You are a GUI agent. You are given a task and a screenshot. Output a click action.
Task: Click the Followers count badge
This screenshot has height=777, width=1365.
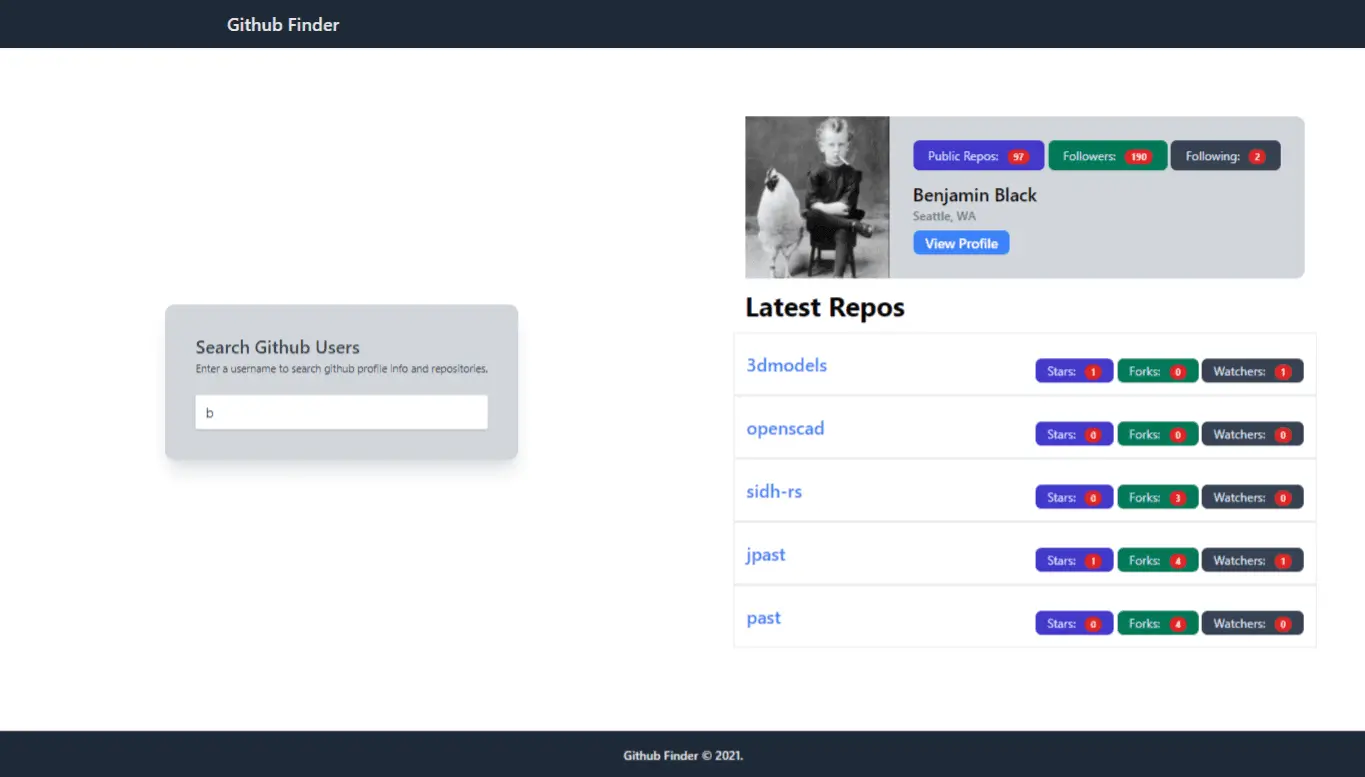(x=1107, y=155)
